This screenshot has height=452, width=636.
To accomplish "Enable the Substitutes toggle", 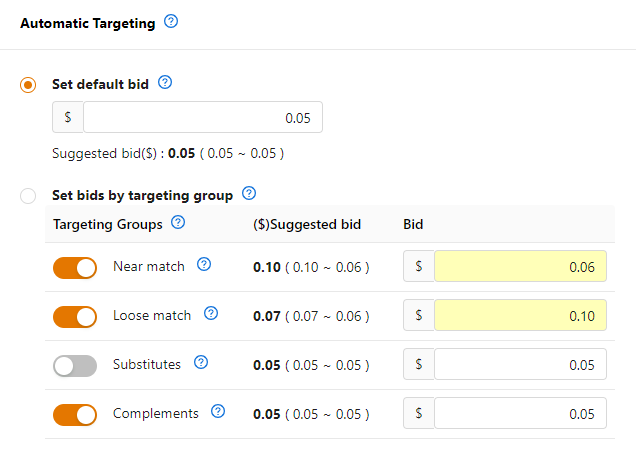I will 75,366.
